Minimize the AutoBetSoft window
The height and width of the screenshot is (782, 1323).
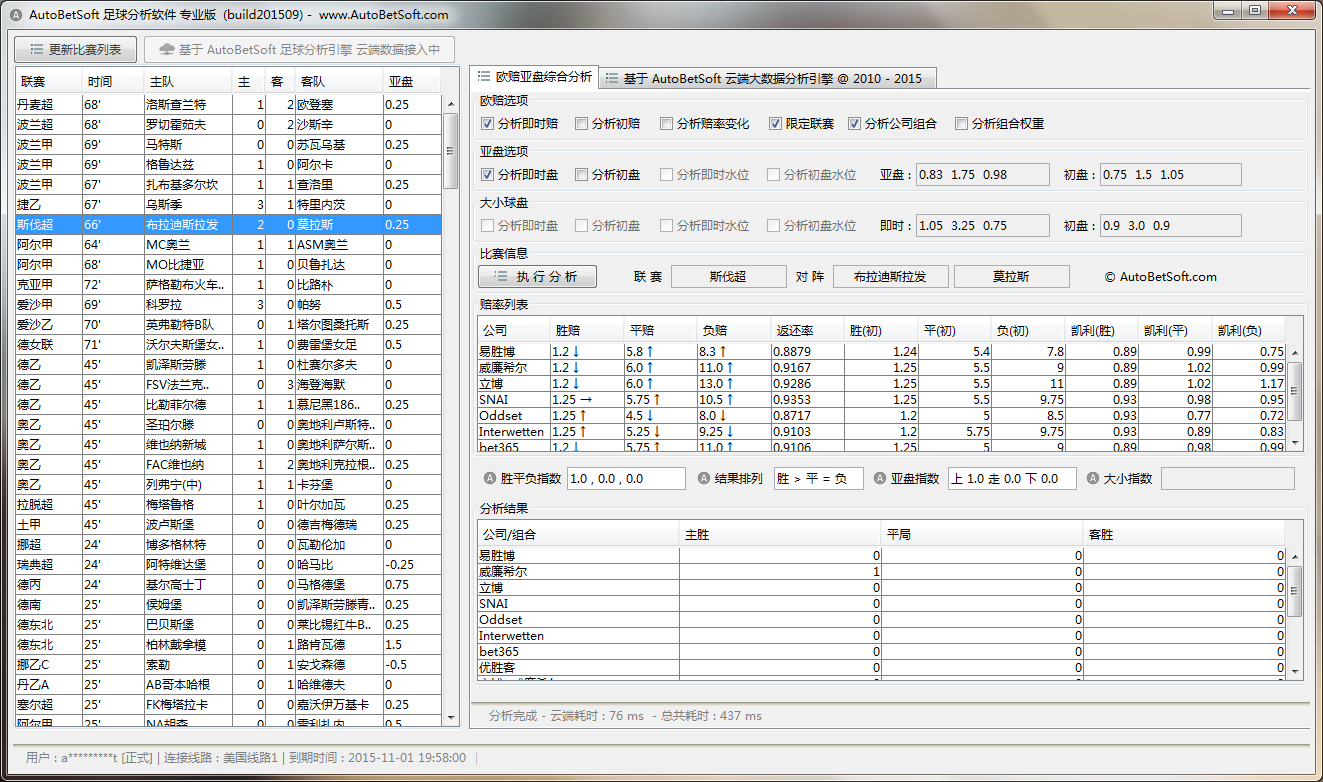click(x=1229, y=9)
